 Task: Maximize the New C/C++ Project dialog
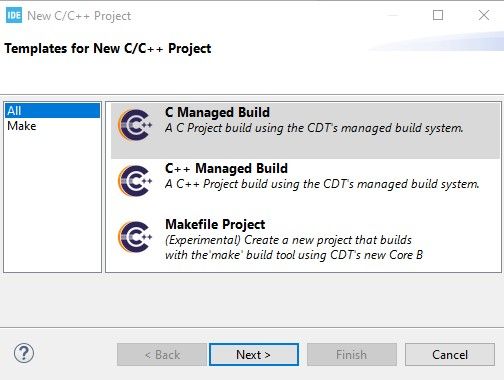pos(438,15)
